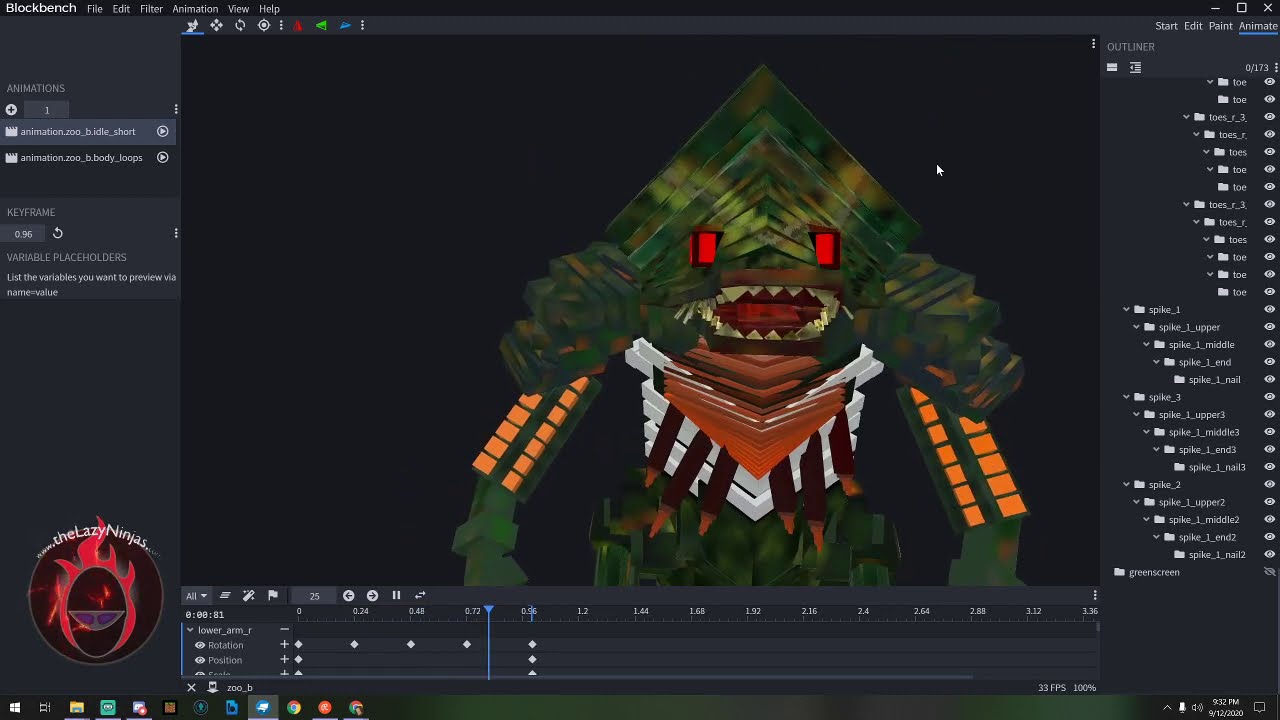Click the Outliner add group icon
Screen dimensions: 1280x720
(x=1112, y=67)
